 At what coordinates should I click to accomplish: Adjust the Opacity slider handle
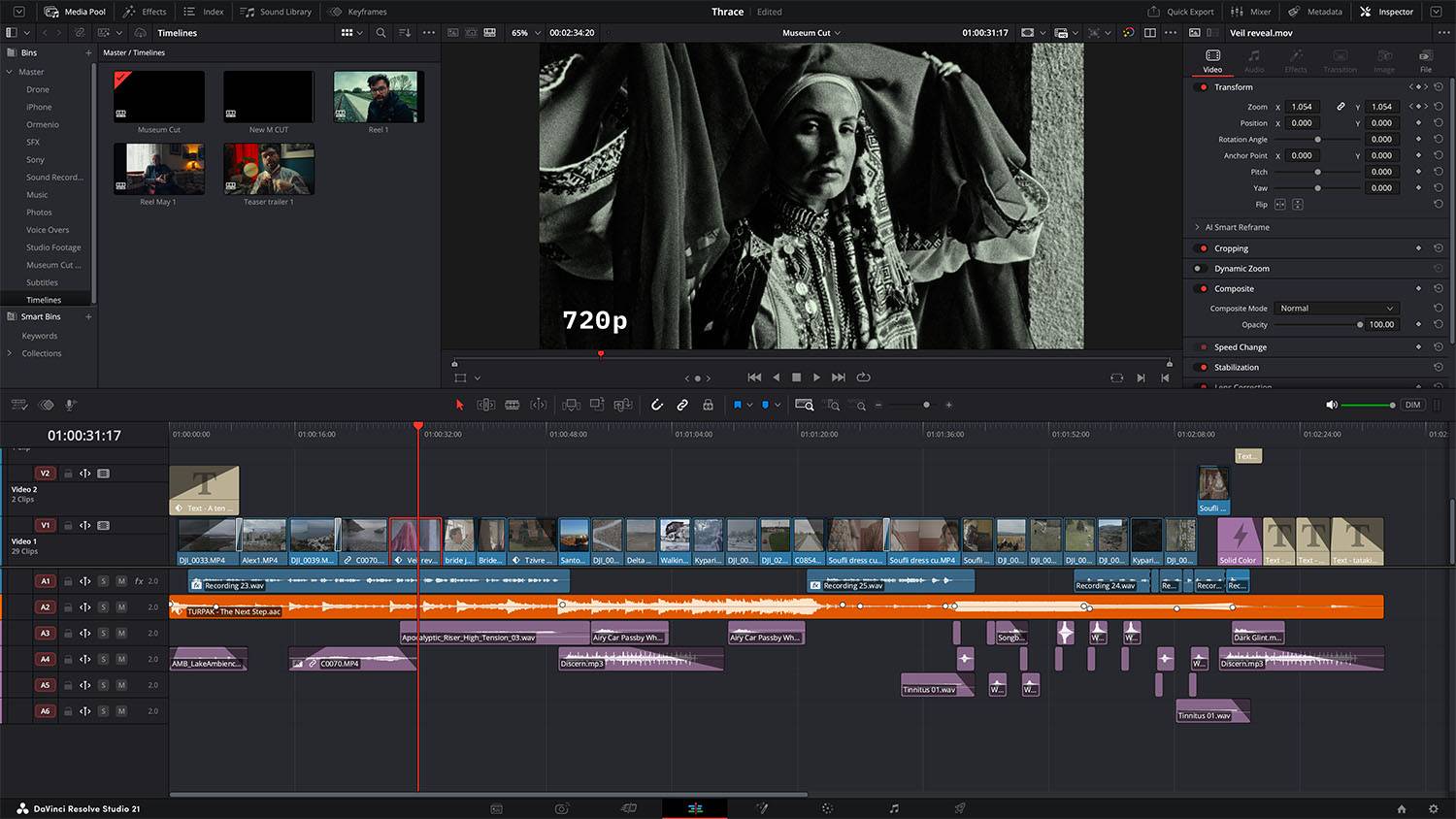coord(1360,325)
